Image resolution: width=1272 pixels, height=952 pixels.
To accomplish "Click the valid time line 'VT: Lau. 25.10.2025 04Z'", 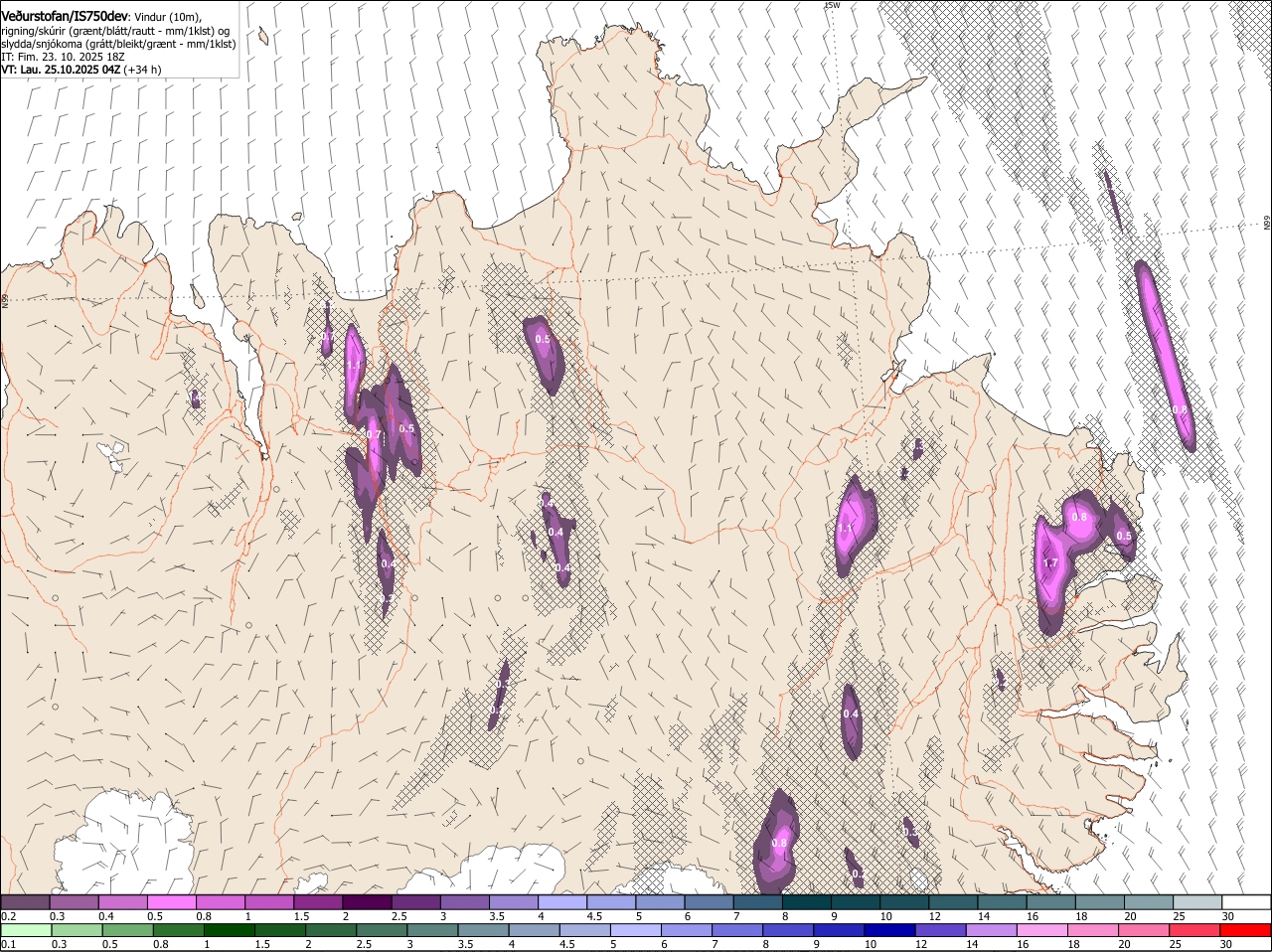I will coord(61,70).
